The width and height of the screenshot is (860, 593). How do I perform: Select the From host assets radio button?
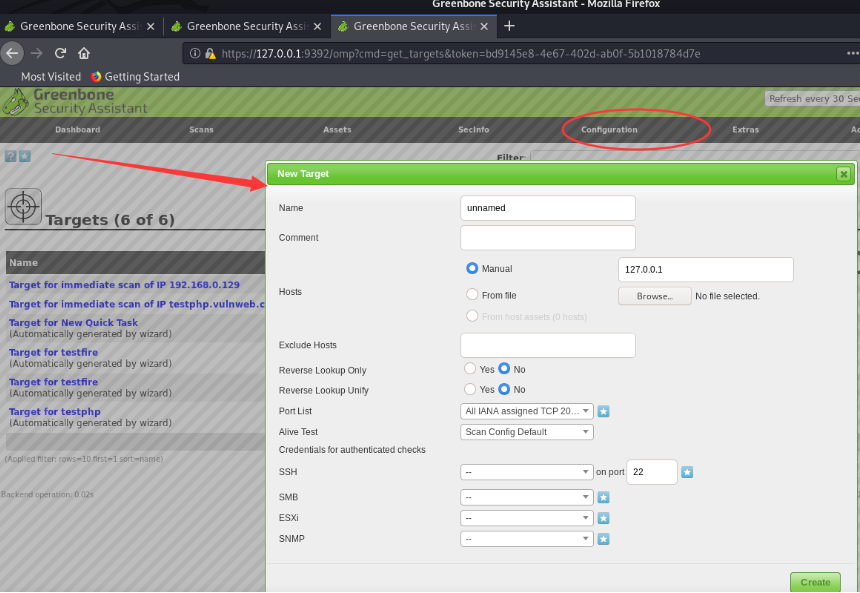tap(472, 316)
